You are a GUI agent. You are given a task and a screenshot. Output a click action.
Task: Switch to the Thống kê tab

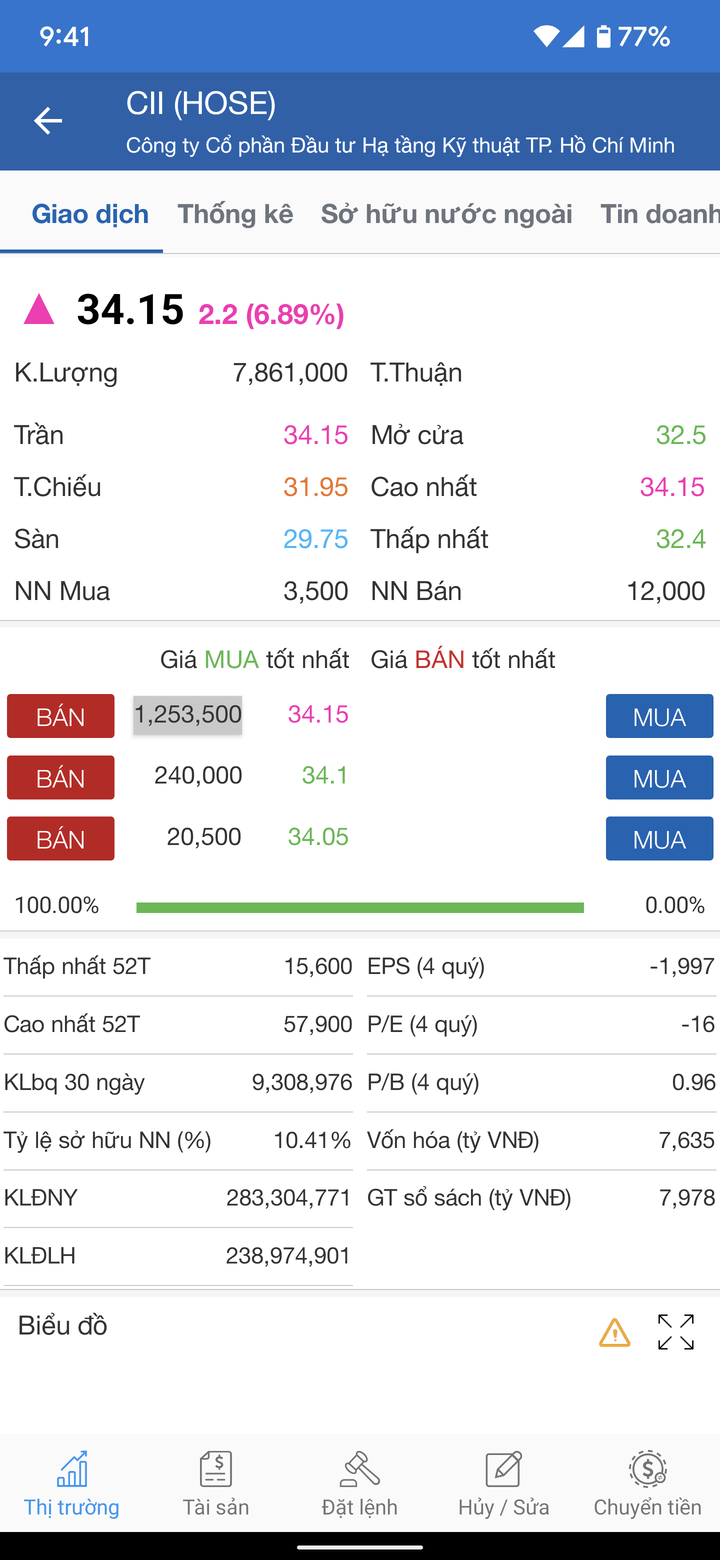click(235, 214)
